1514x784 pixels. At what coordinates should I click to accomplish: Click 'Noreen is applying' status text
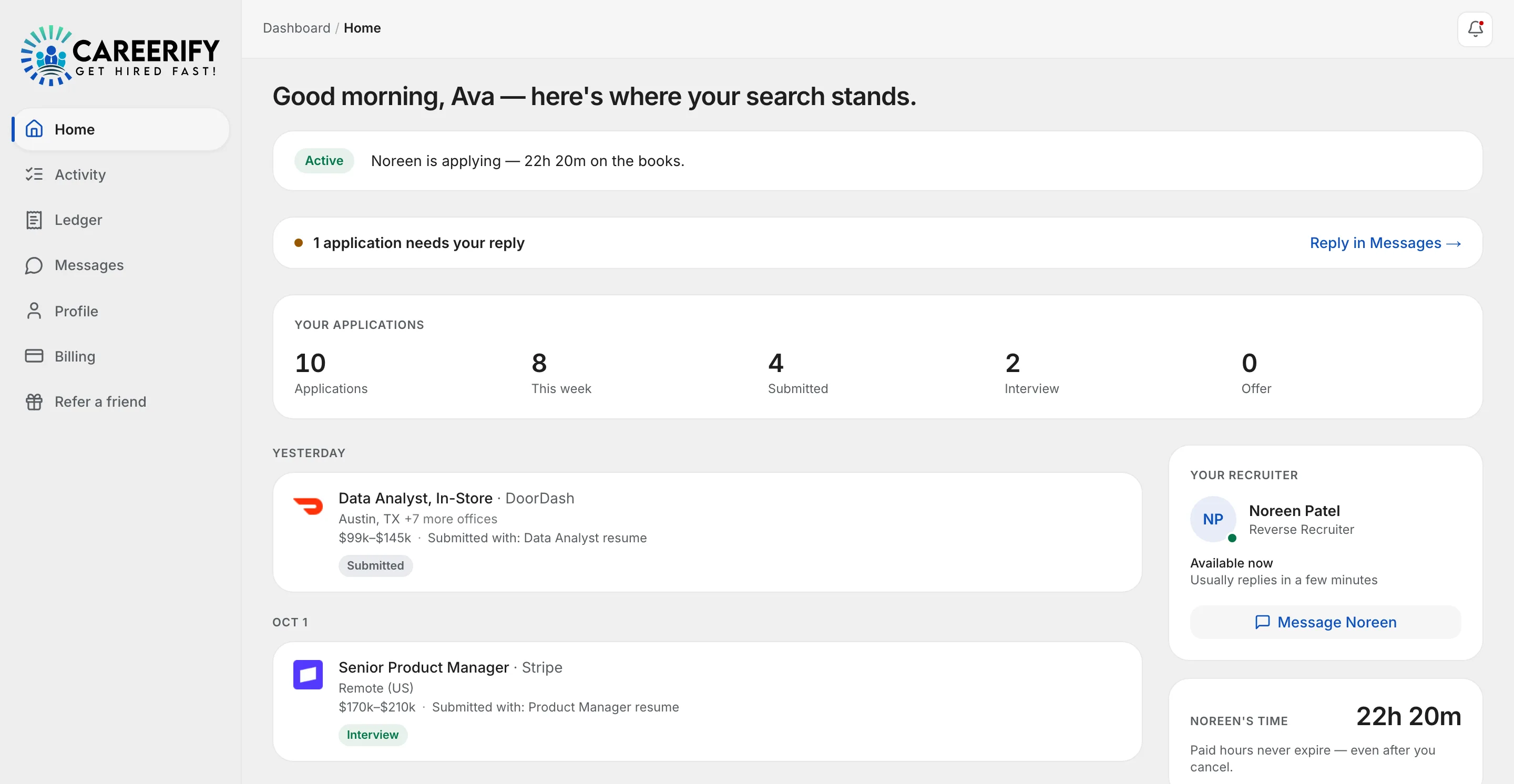(528, 160)
